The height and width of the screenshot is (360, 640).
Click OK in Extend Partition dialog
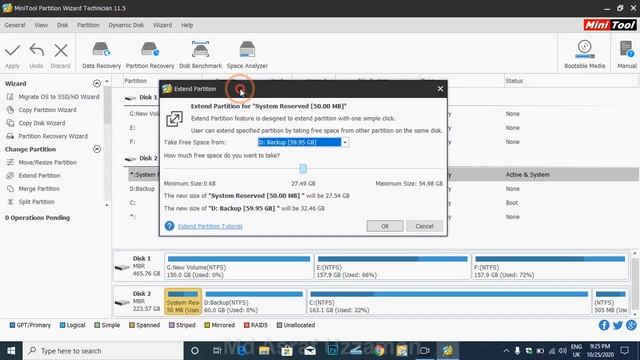(385, 226)
